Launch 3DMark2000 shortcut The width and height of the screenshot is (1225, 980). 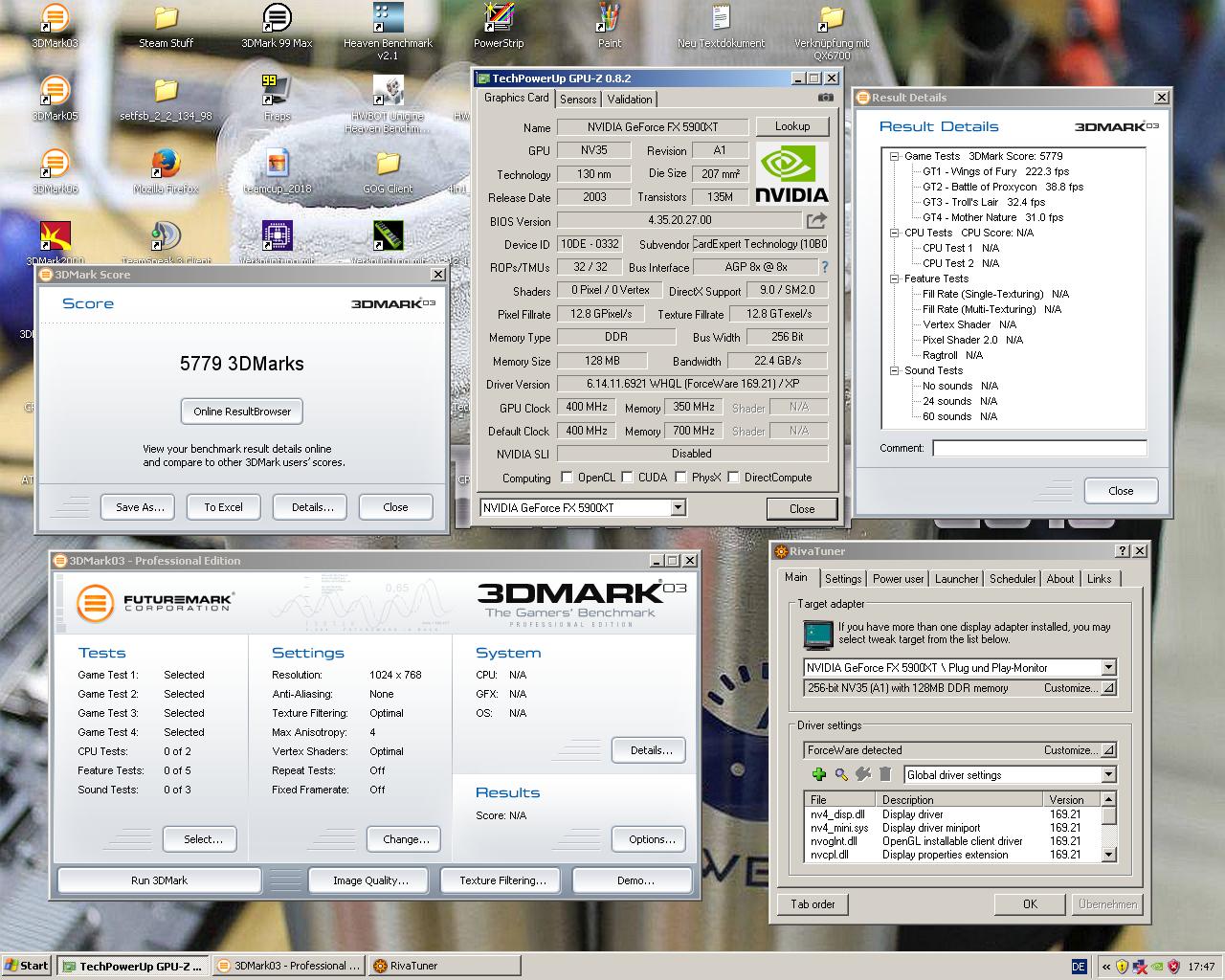pos(55,243)
